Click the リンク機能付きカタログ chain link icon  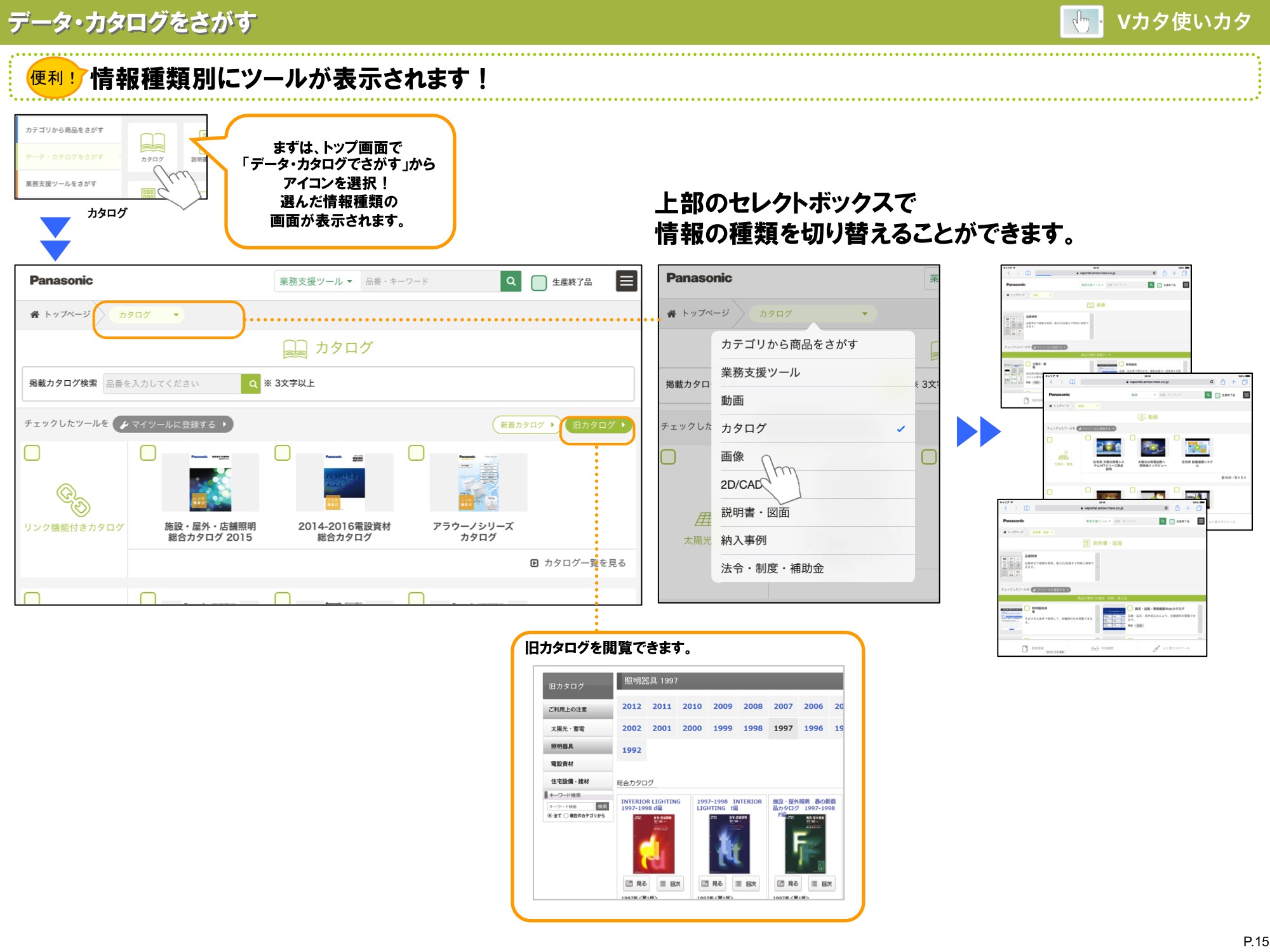(x=74, y=500)
